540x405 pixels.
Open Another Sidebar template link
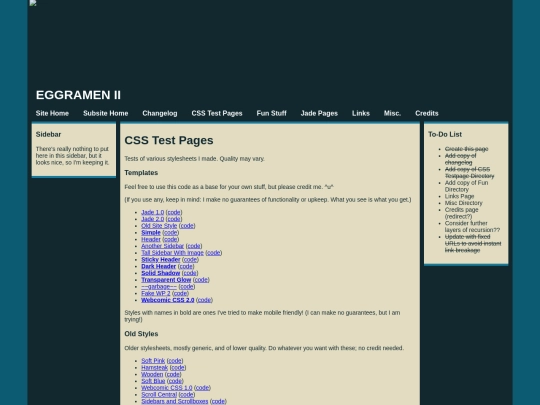(163, 246)
